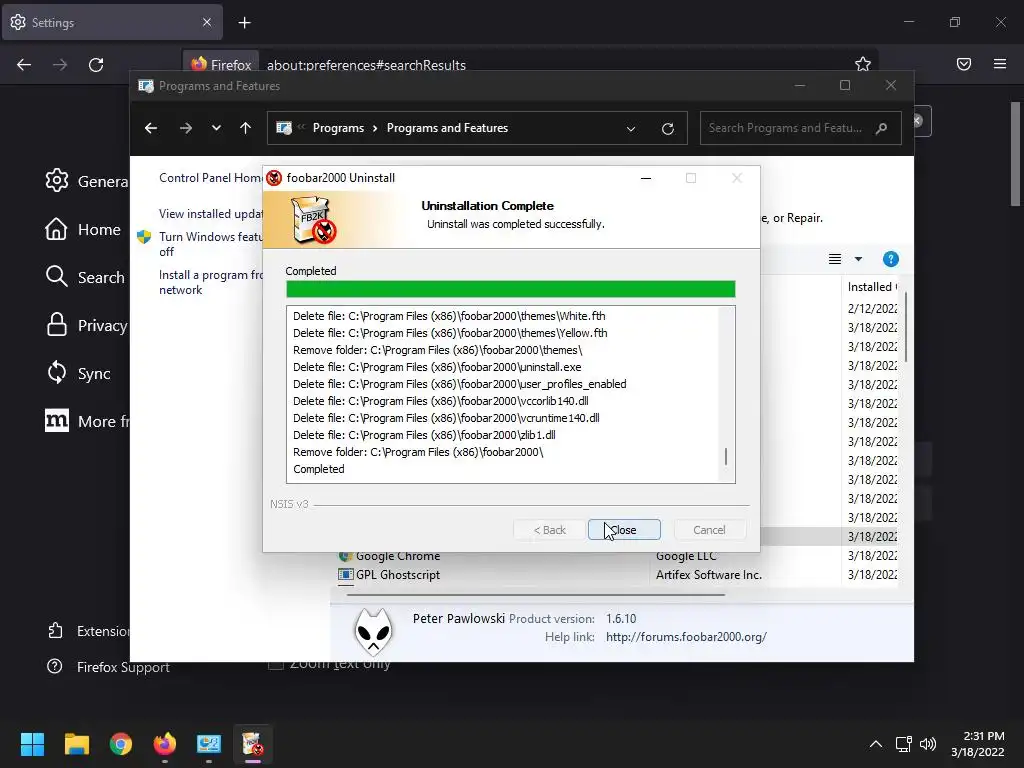Select the GPL Ghostscript program row
Image resolution: width=1024 pixels, height=768 pixels.
pos(617,575)
